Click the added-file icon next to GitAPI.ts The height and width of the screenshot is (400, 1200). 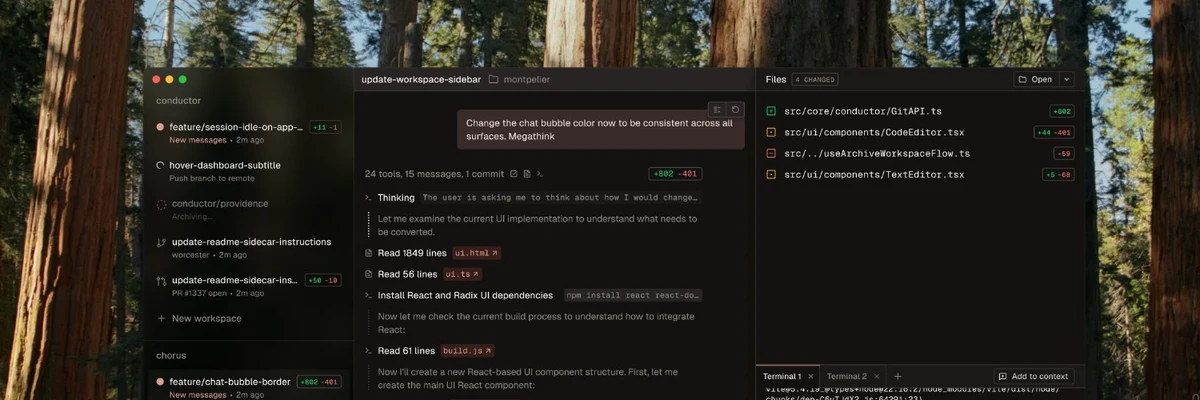point(771,111)
